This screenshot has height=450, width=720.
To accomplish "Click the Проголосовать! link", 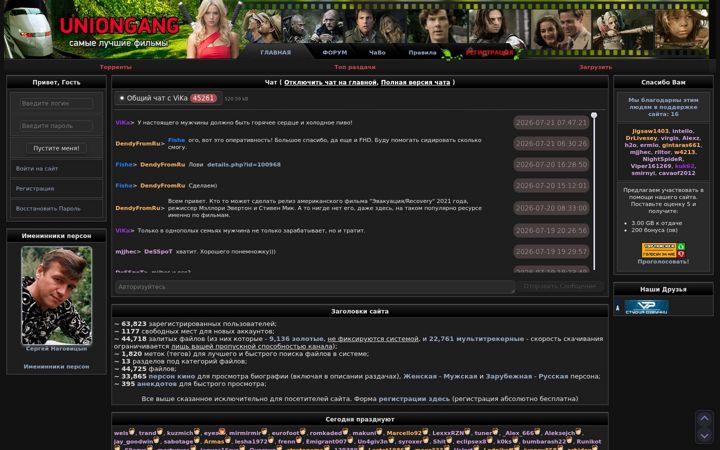I will pos(663,261).
